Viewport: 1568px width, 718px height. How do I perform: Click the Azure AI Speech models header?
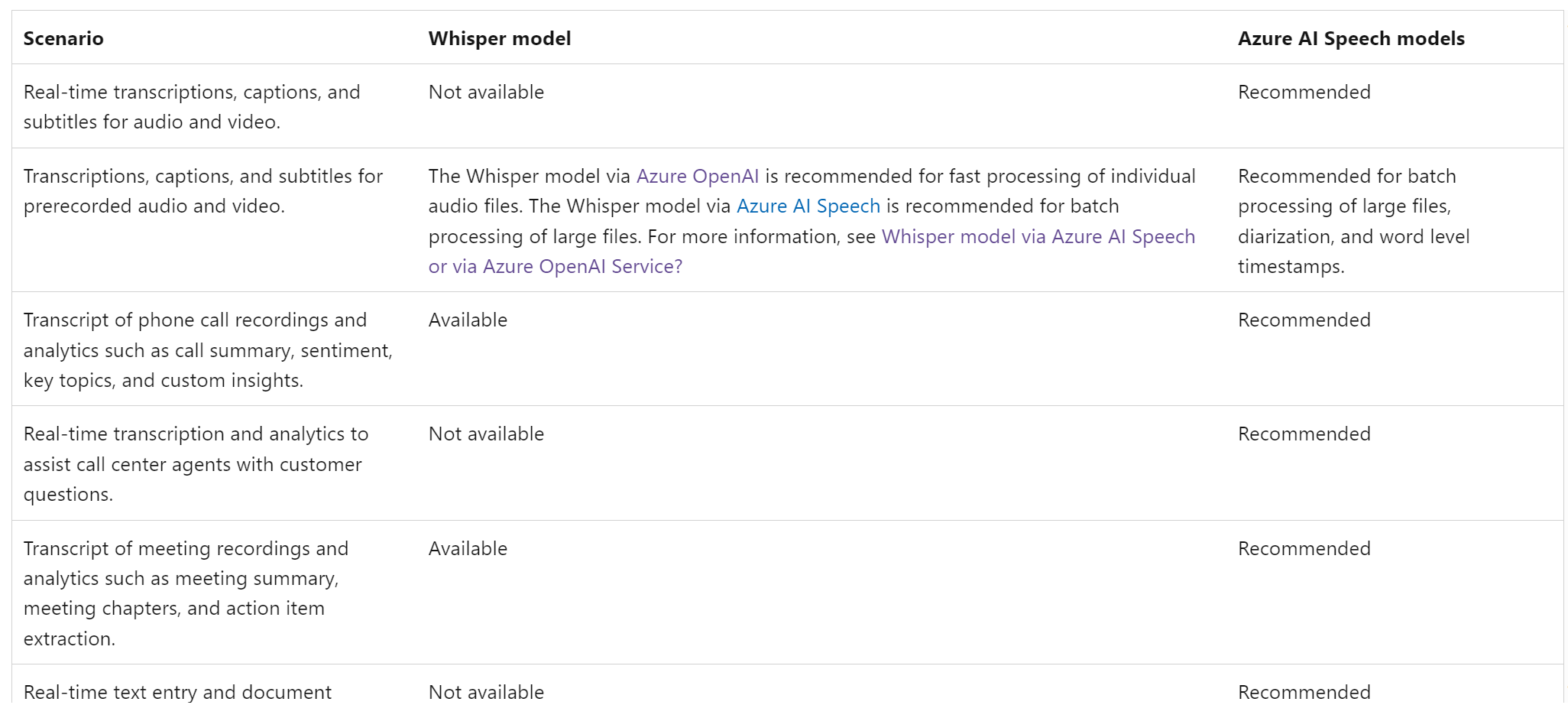coord(1350,39)
